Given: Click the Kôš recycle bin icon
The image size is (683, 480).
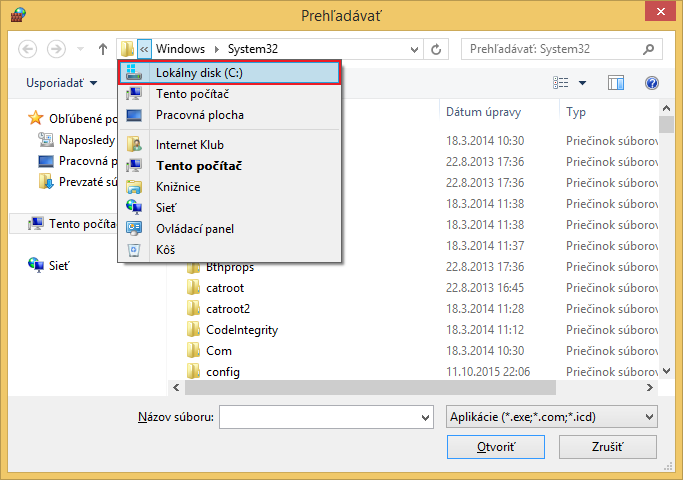Looking at the screenshot, I should point(134,250).
